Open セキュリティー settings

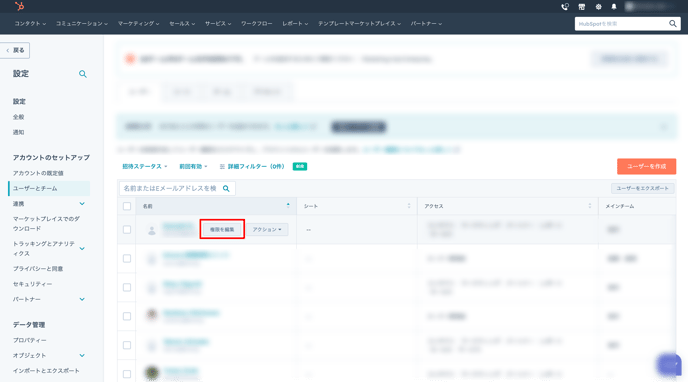coord(32,284)
